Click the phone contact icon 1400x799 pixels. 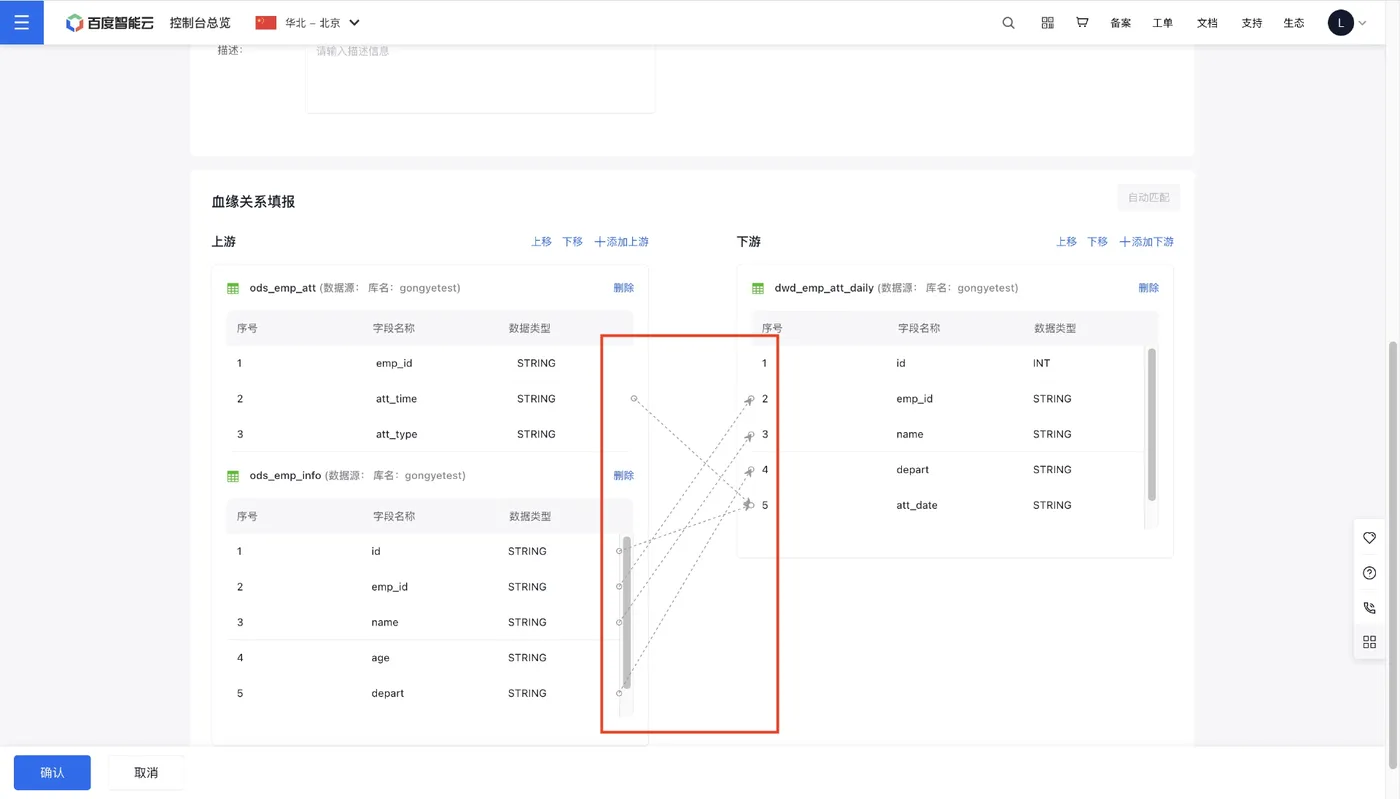[x=1370, y=608]
